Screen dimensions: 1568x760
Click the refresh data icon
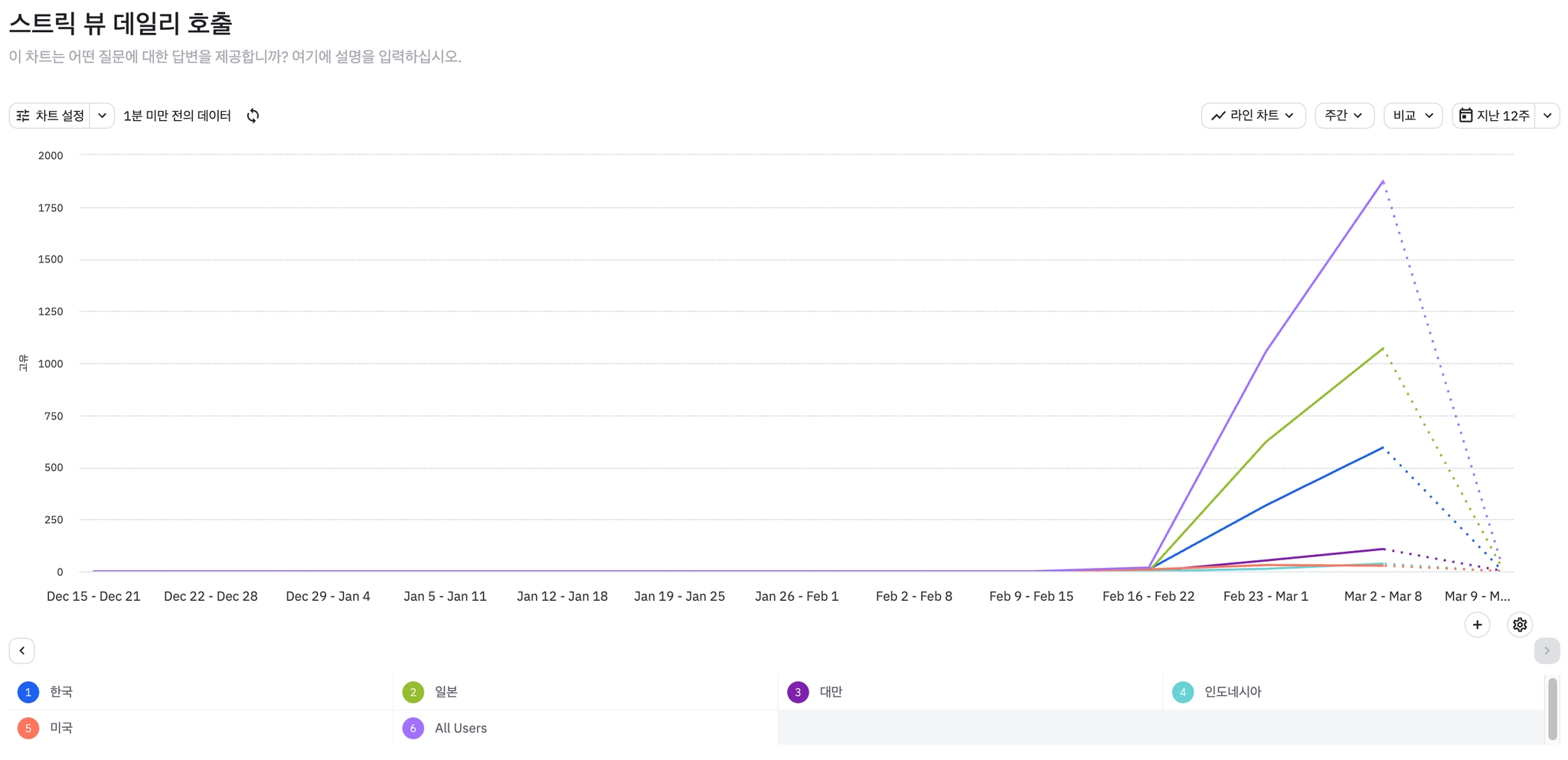click(x=253, y=116)
